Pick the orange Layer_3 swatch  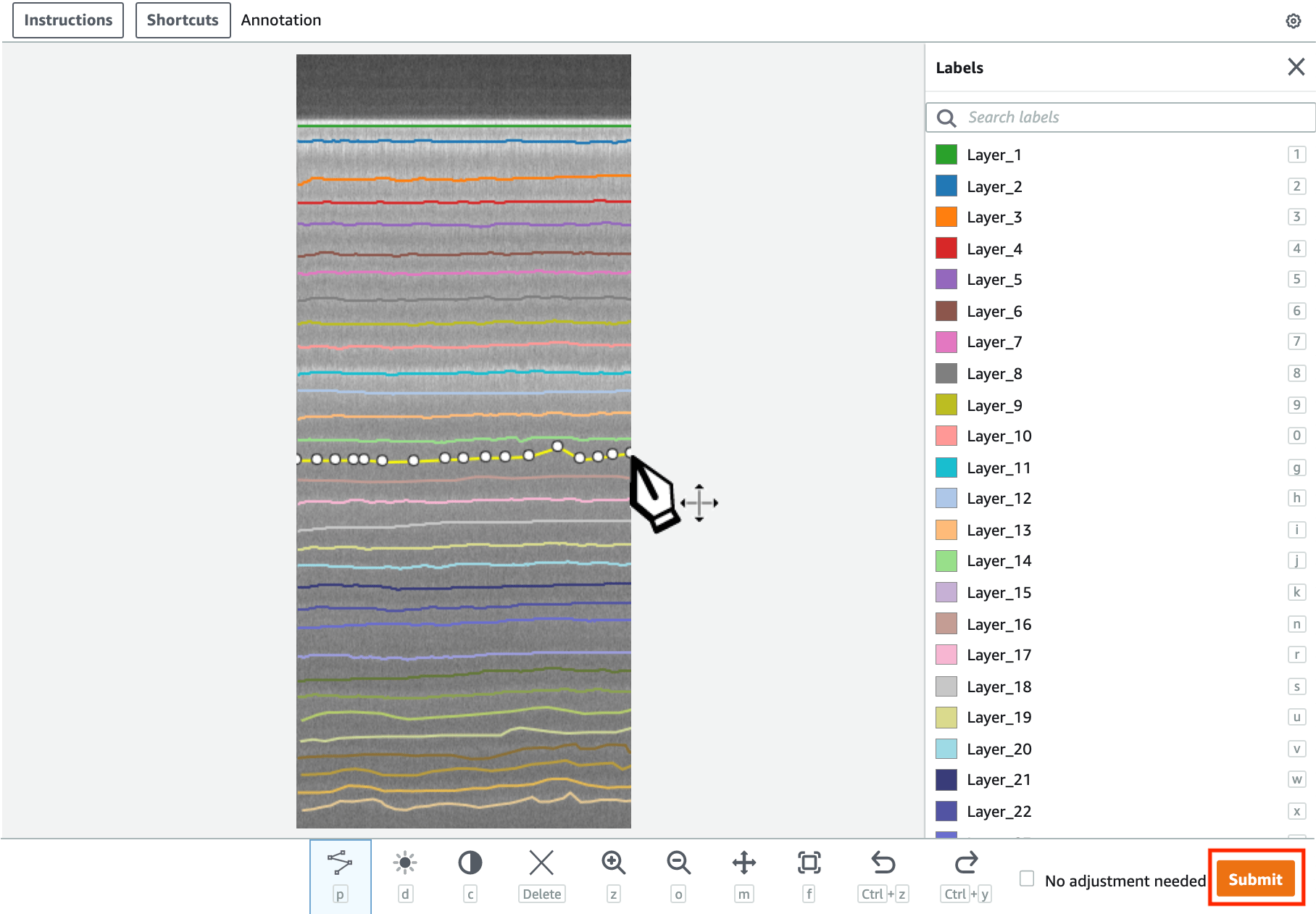(x=946, y=217)
